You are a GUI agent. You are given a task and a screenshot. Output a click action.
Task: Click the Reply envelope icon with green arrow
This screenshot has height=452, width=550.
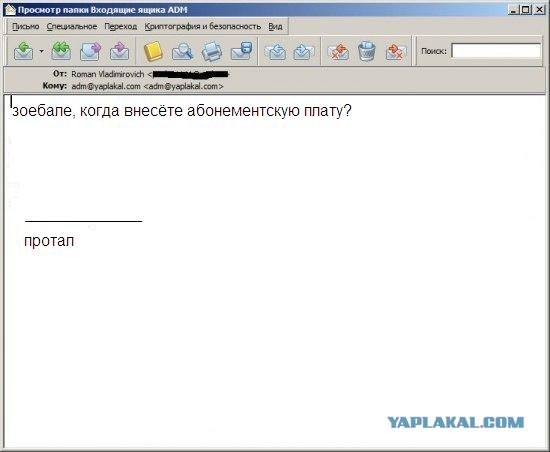[24, 51]
